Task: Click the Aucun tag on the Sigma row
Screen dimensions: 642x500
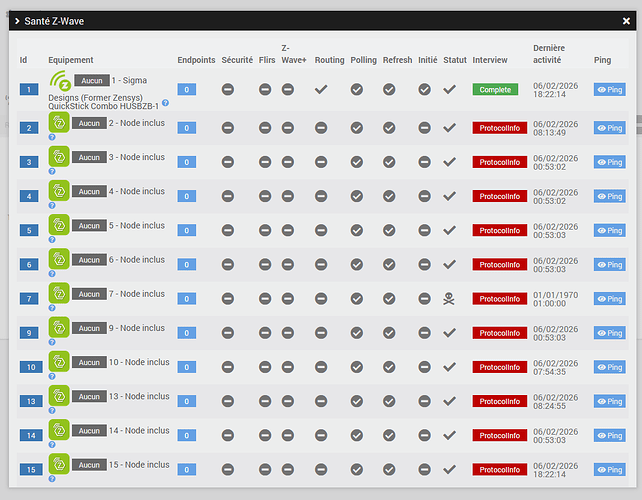Action: pos(92,80)
